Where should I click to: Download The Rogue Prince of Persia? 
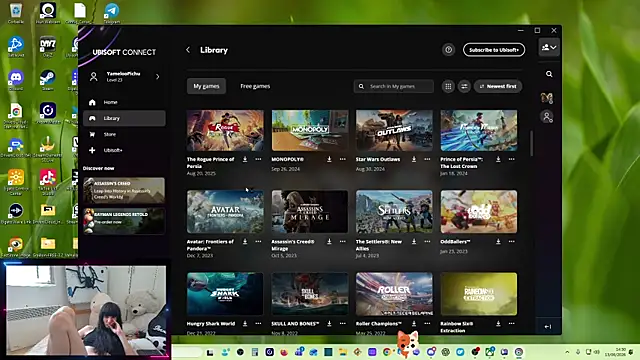(x=245, y=159)
